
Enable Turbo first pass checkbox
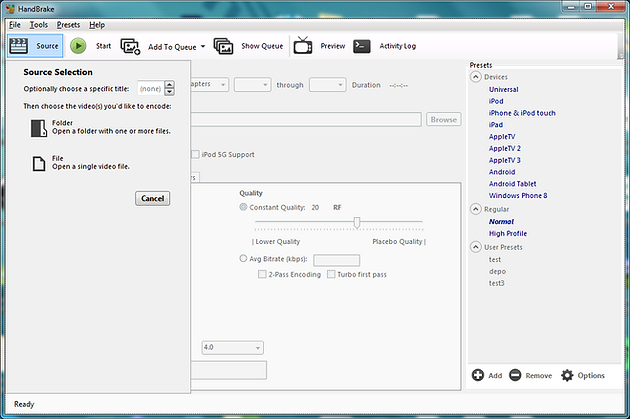(x=331, y=274)
